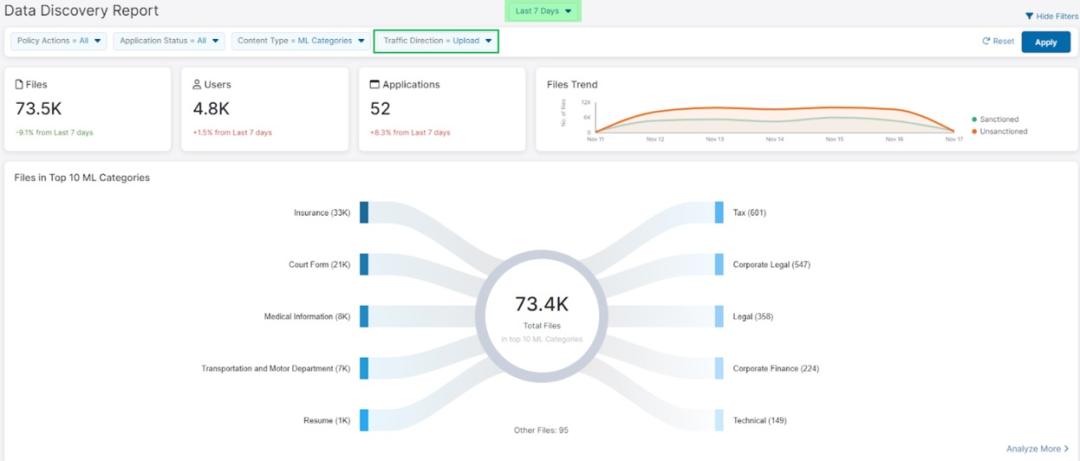Image resolution: width=1080 pixels, height=461 pixels.
Task: Click the Apply button
Action: (x=1046, y=42)
